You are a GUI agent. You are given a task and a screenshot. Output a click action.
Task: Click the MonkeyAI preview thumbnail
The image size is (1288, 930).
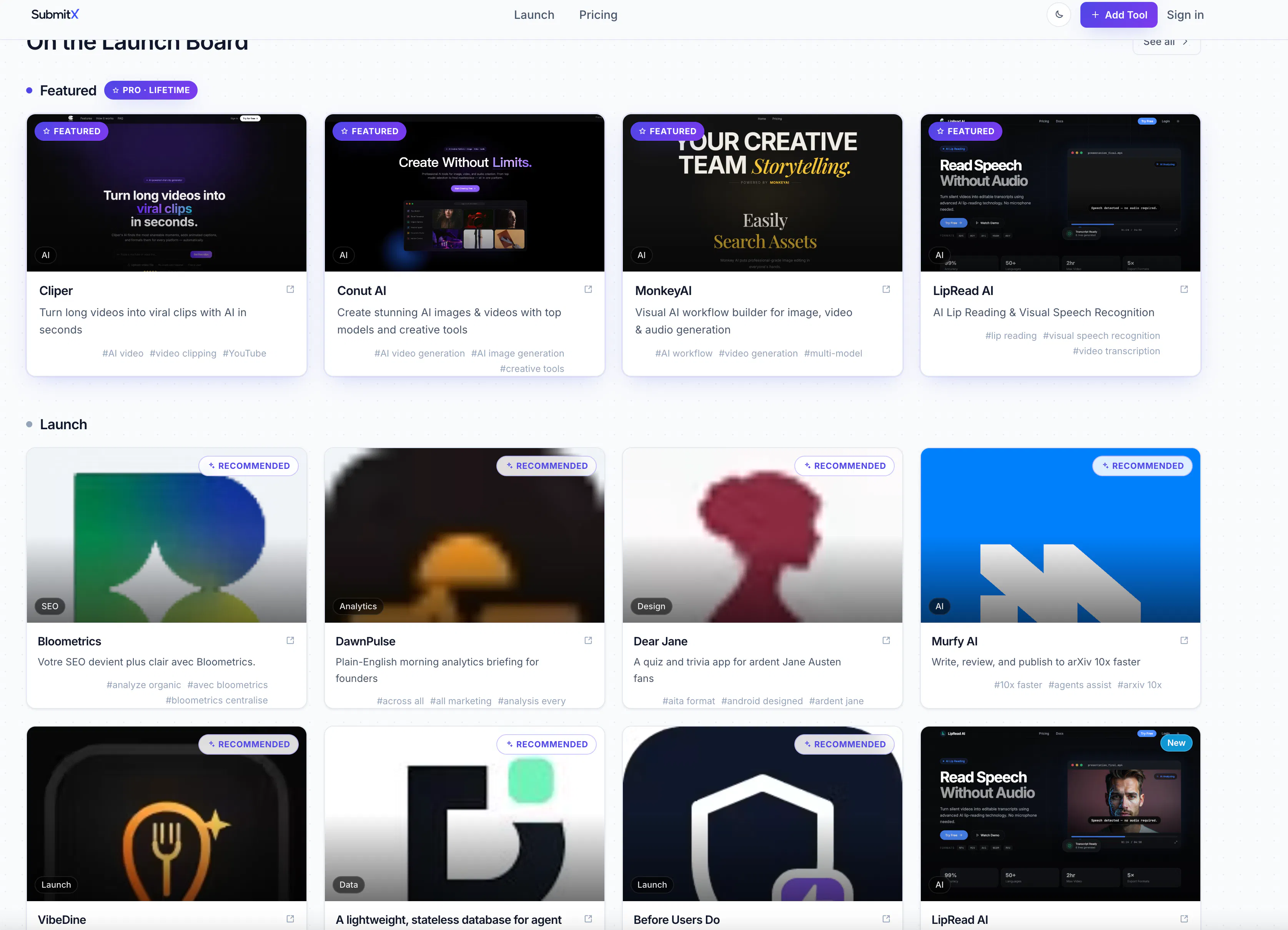tap(762, 193)
